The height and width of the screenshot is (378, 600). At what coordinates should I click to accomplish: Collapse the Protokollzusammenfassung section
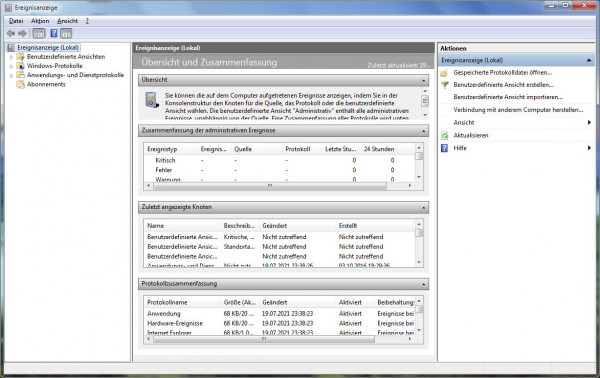point(424,284)
